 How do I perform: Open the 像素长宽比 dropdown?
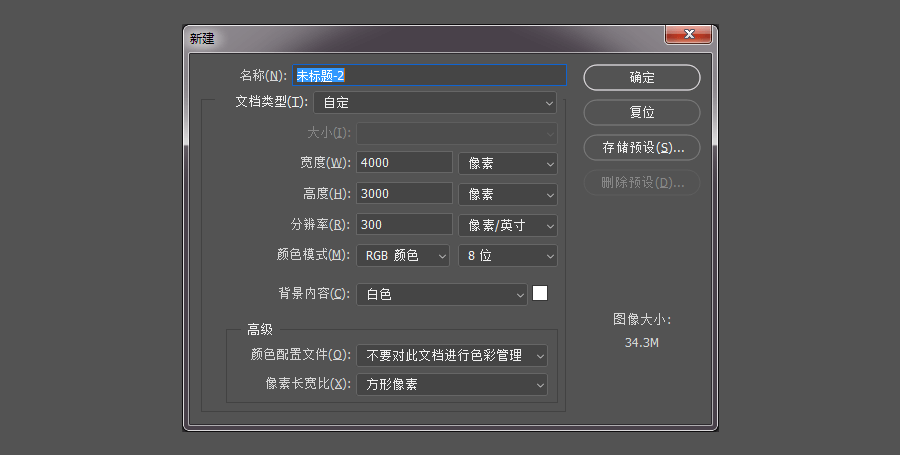coord(452,385)
